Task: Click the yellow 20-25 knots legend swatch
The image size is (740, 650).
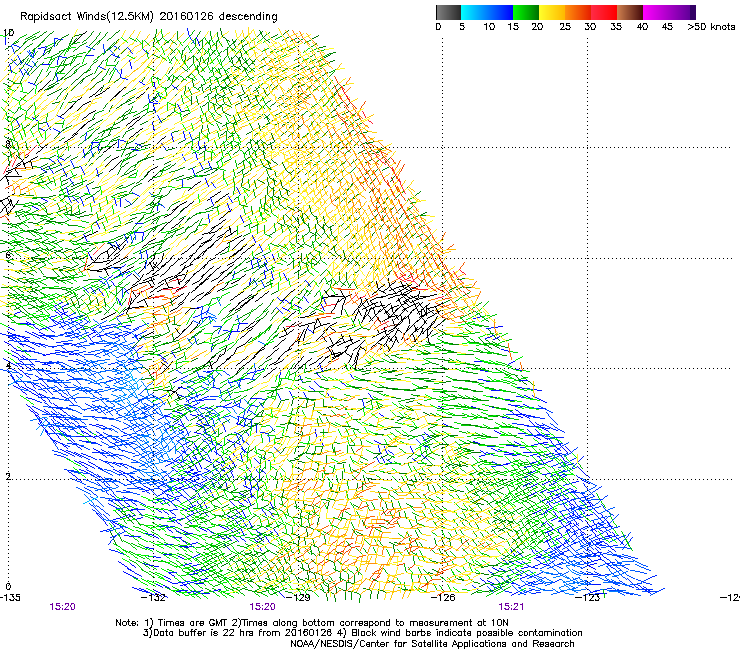Action: (552, 12)
